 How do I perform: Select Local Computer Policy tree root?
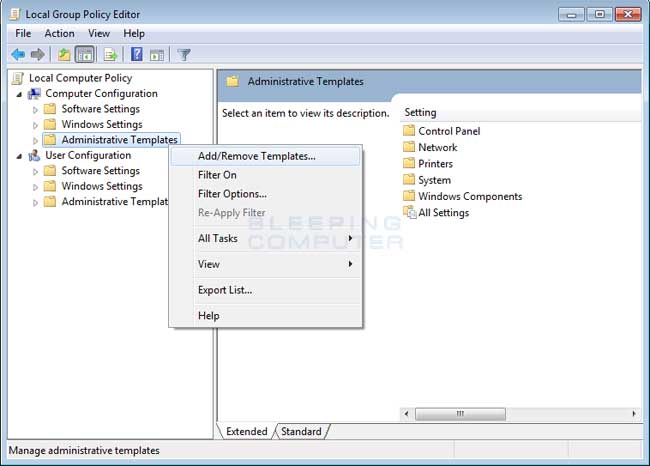80,78
